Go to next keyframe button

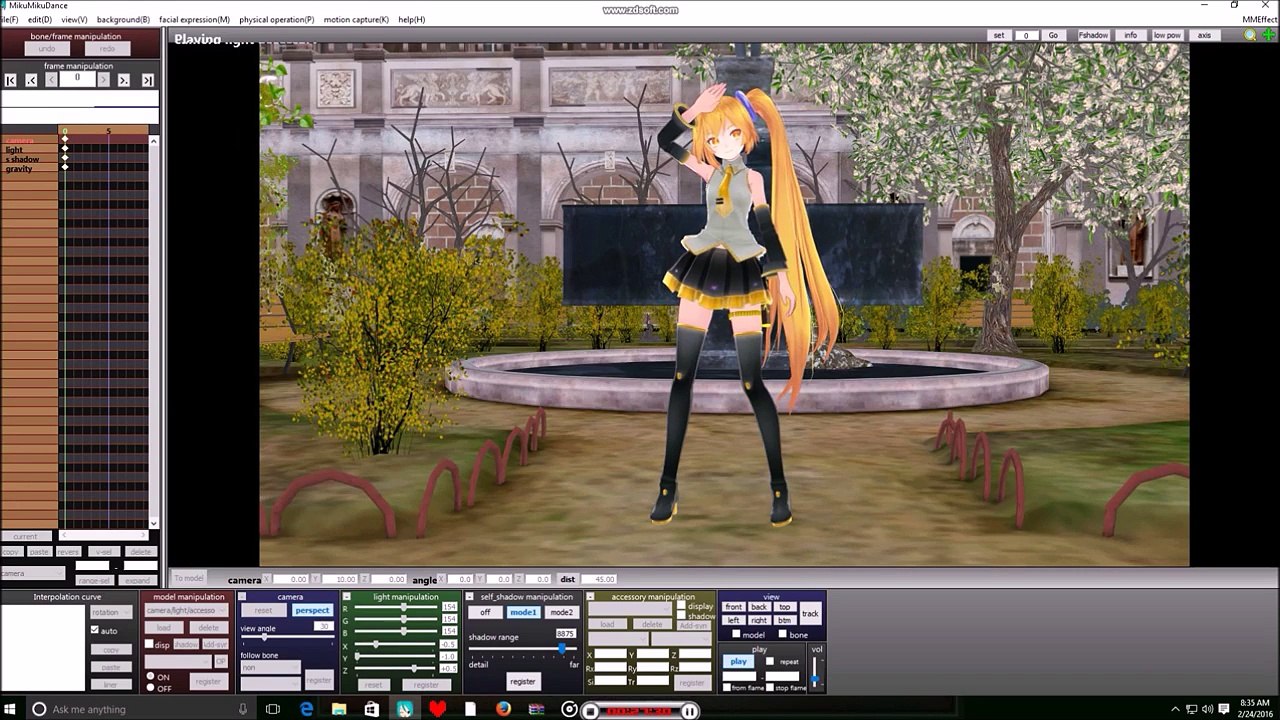[x=124, y=80]
